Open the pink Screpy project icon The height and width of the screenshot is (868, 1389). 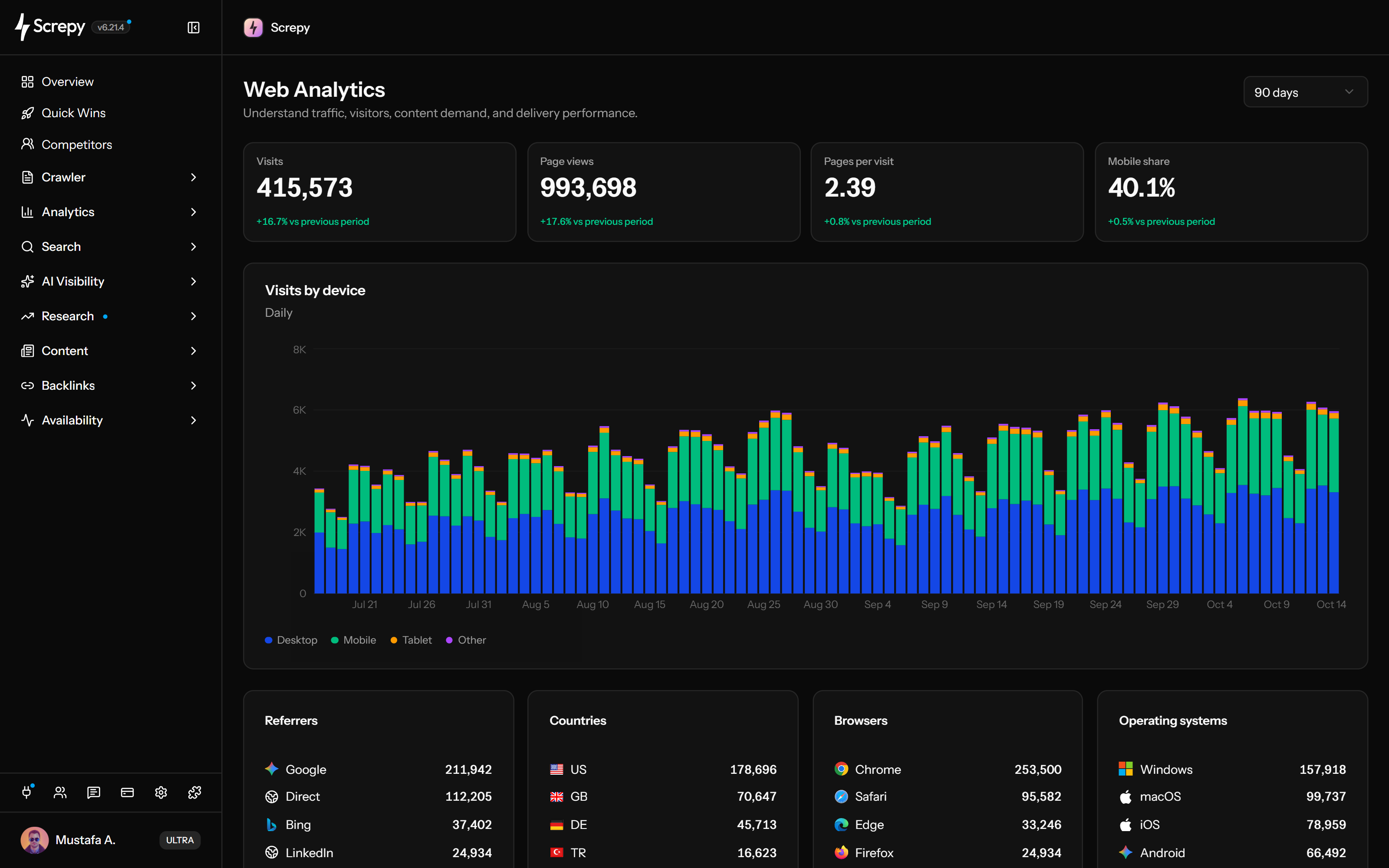pyautogui.click(x=253, y=27)
